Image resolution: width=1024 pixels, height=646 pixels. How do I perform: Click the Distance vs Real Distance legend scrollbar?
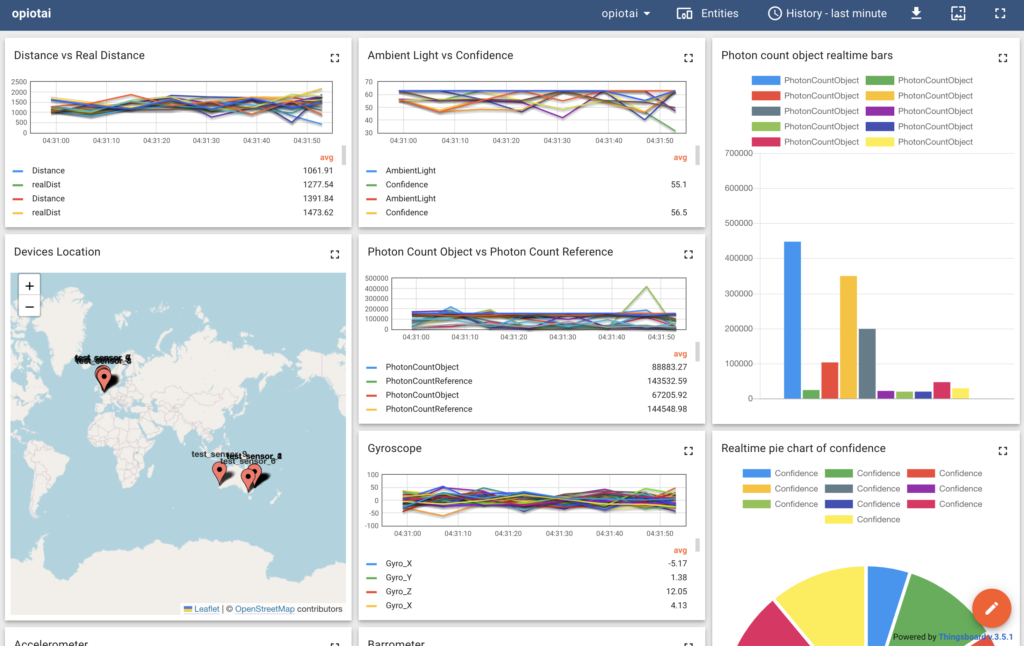click(x=344, y=155)
